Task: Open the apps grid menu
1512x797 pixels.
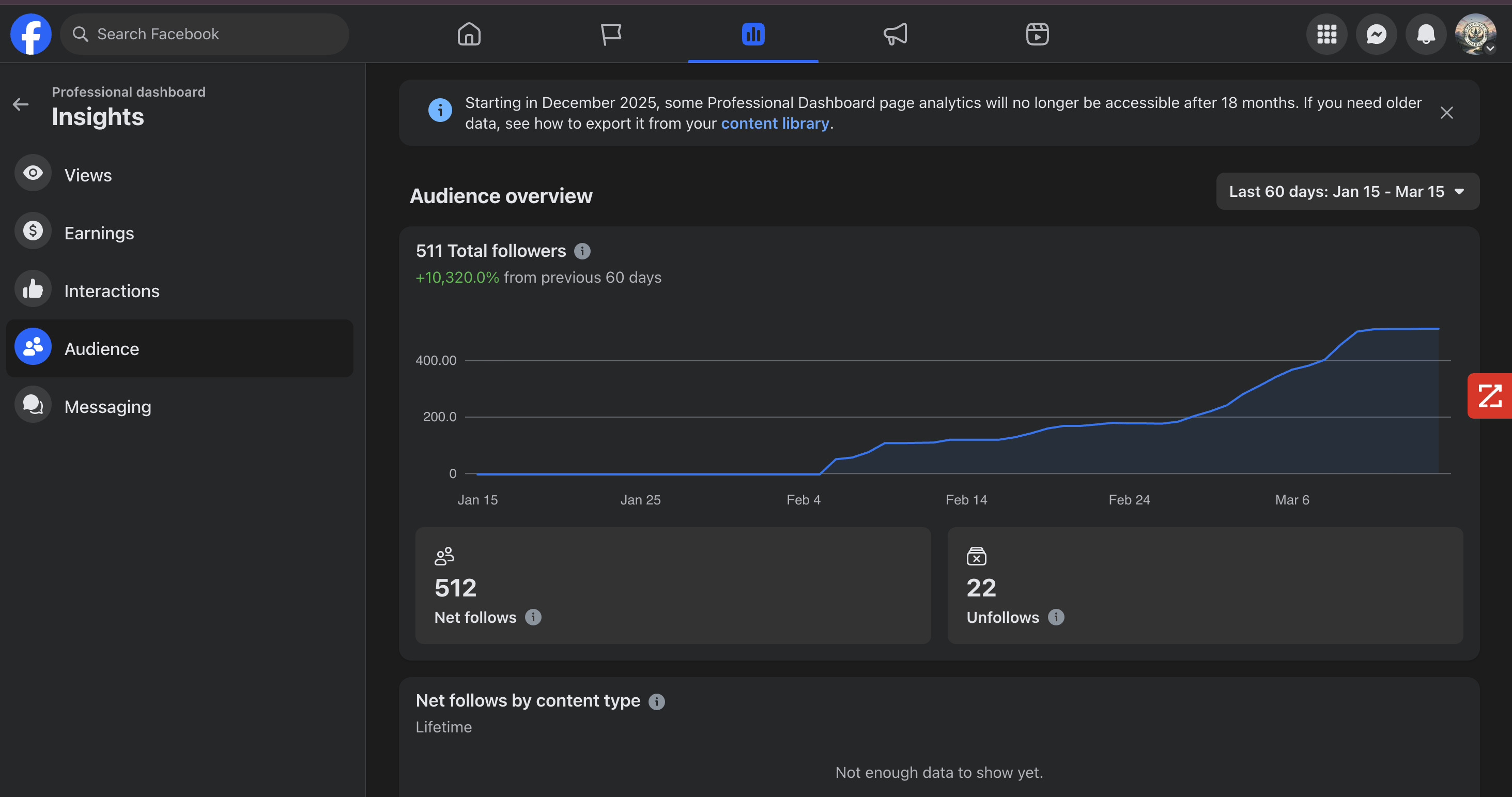Action: [1326, 34]
